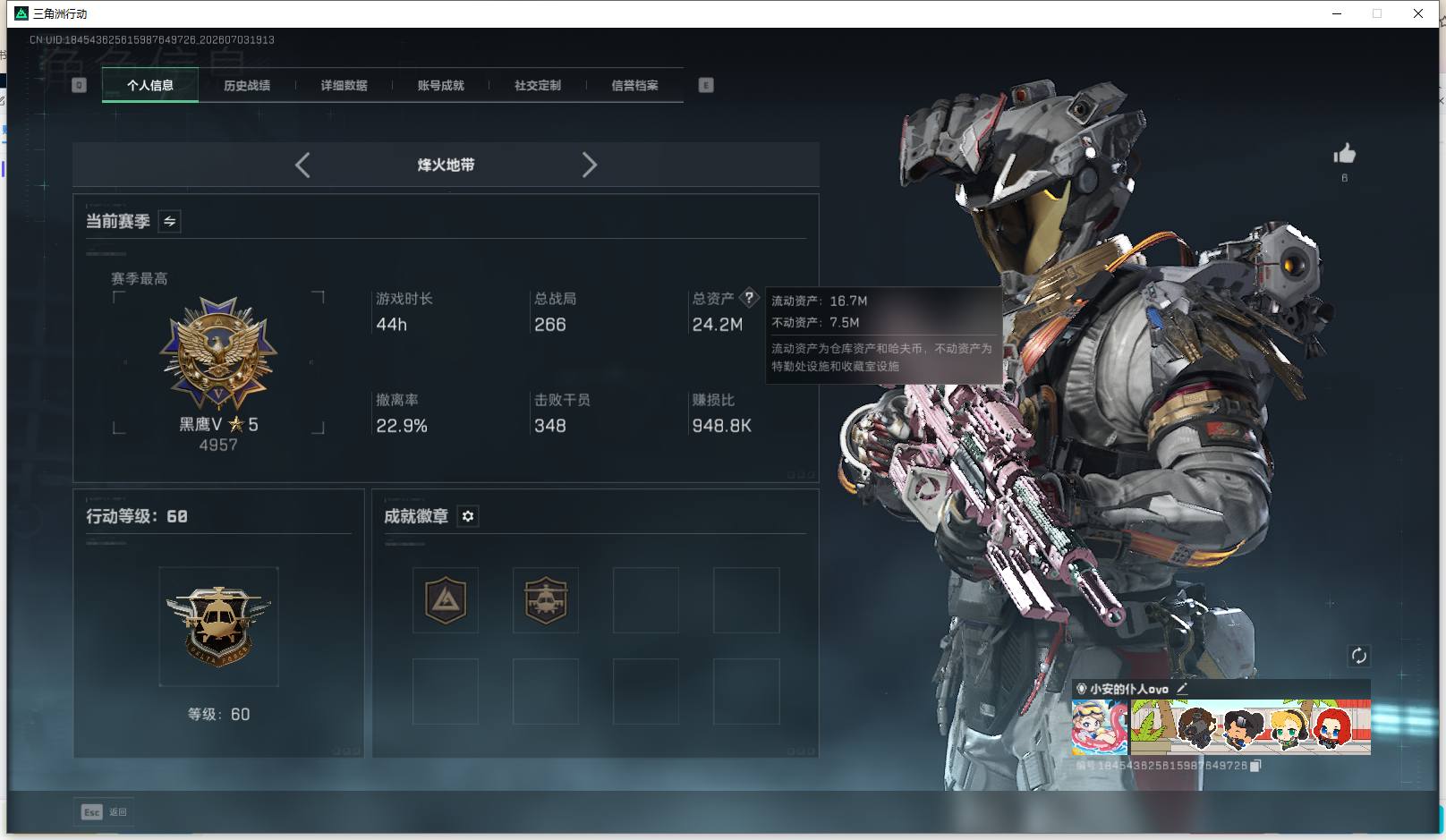Click the 击败干员 348 value
The image size is (1446, 840).
[550, 426]
